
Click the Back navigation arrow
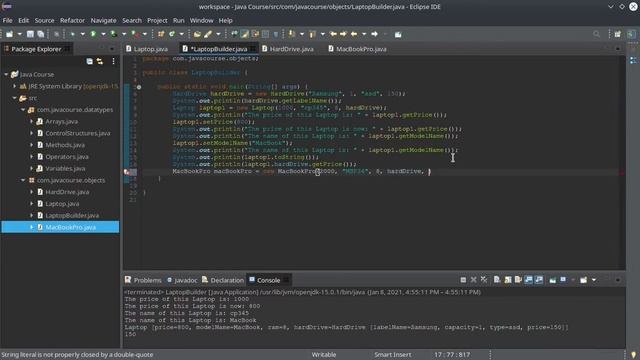(x=354, y=34)
